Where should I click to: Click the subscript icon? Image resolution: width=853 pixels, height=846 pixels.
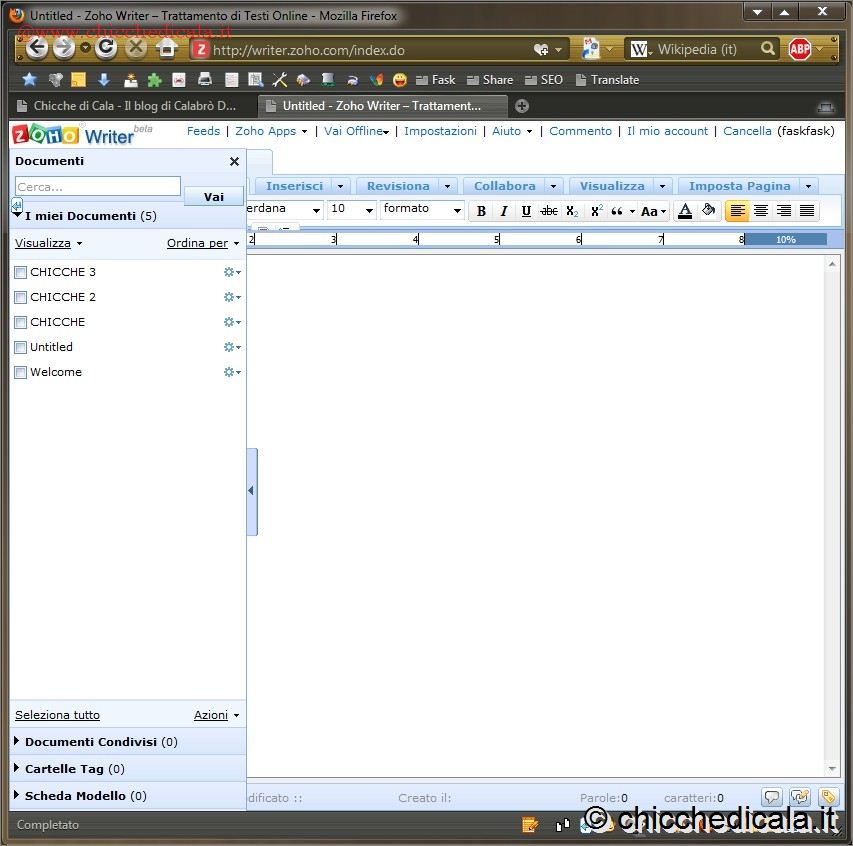[572, 211]
